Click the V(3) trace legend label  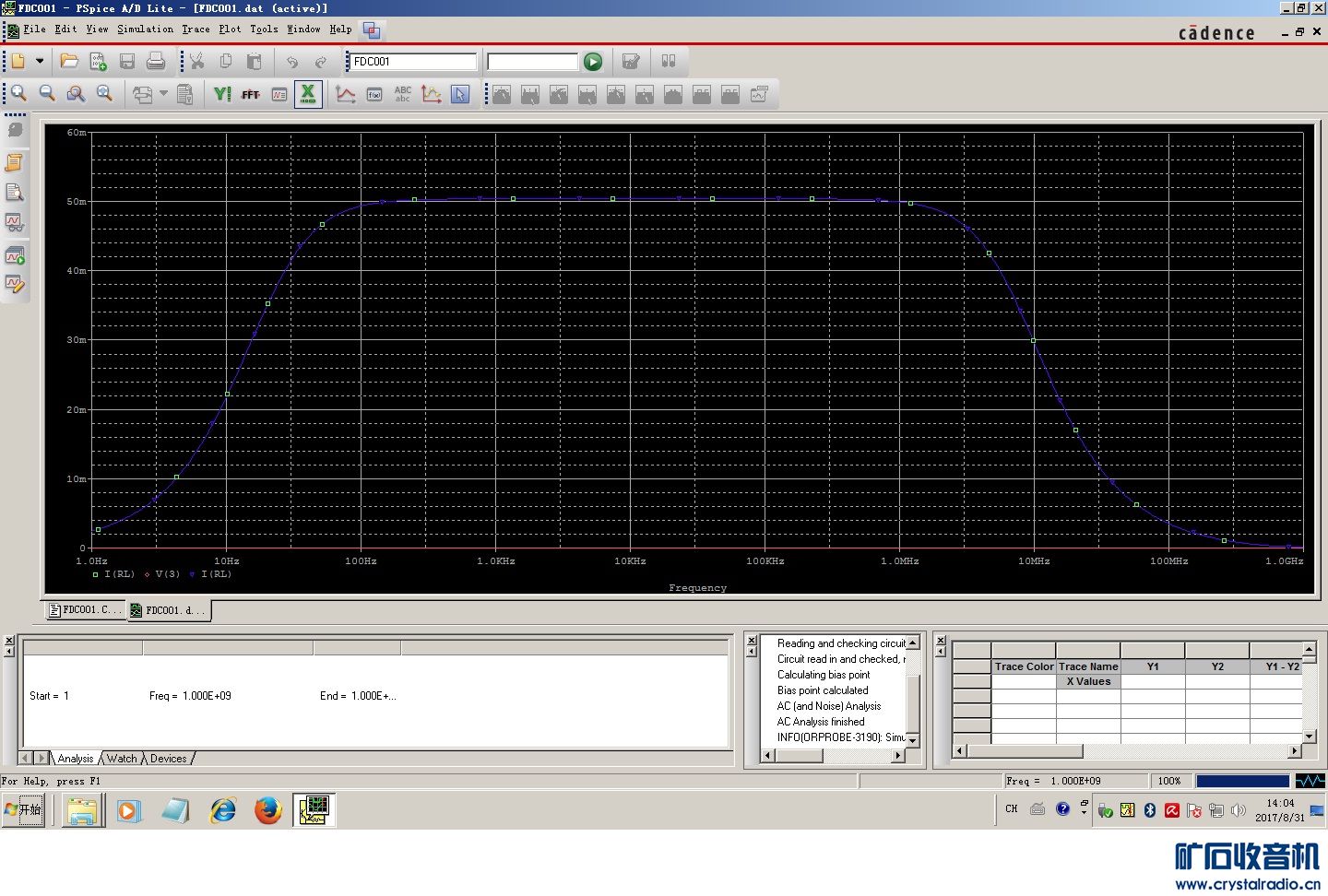pyautogui.click(x=168, y=574)
